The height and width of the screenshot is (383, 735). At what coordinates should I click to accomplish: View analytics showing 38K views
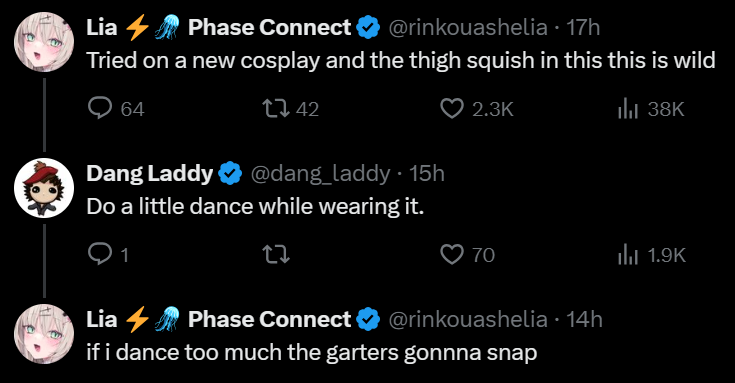pos(628,109)
